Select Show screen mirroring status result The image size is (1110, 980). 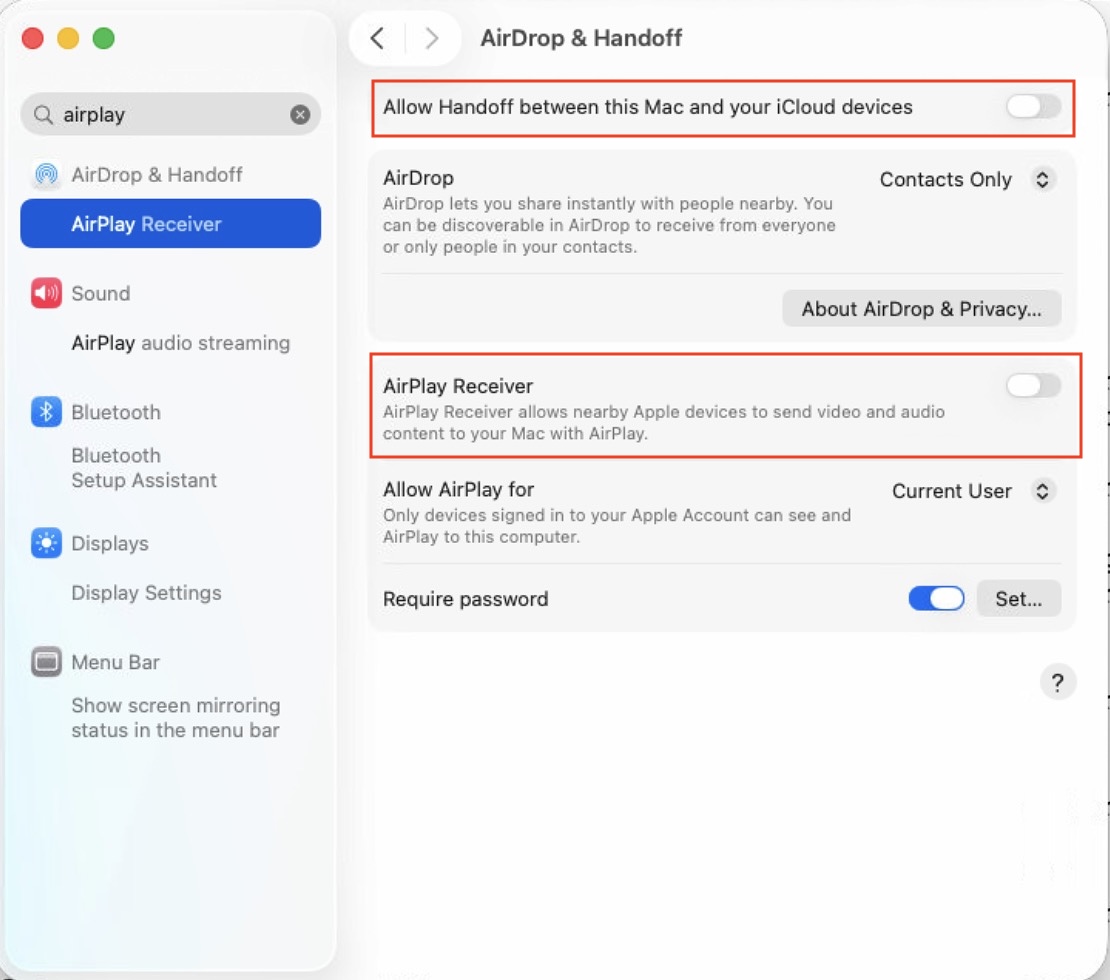point(175,718)
